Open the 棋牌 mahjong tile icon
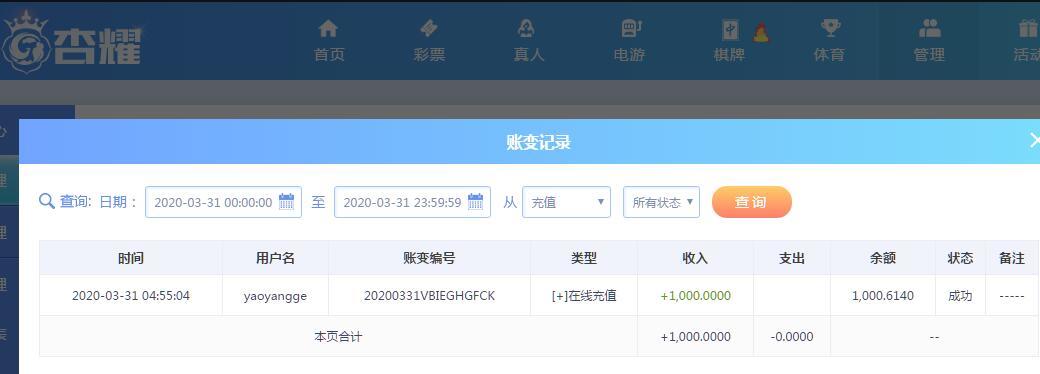The image size is (1040, 374). click(x=730, y=31)
